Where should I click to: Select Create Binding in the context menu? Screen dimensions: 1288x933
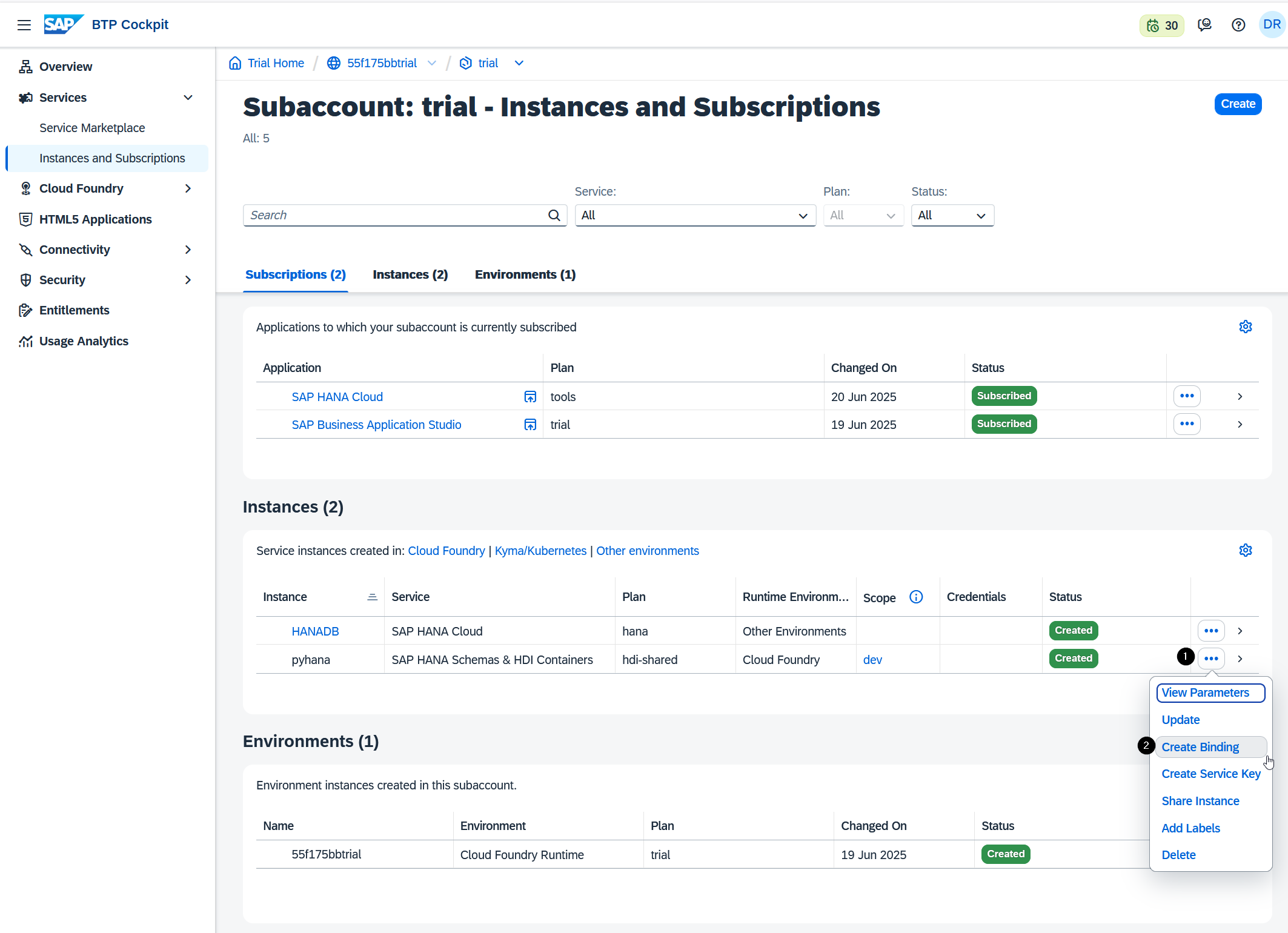1210,747
